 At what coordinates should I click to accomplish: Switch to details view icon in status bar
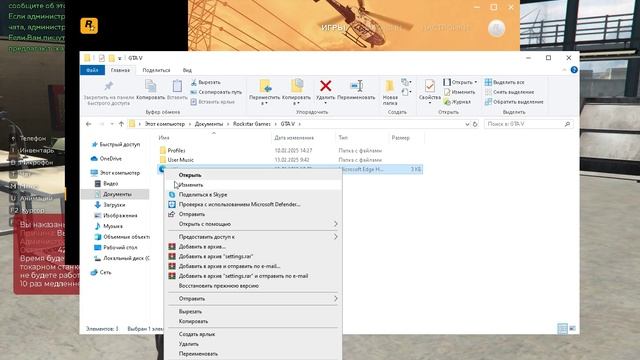[x=562, y=329]
